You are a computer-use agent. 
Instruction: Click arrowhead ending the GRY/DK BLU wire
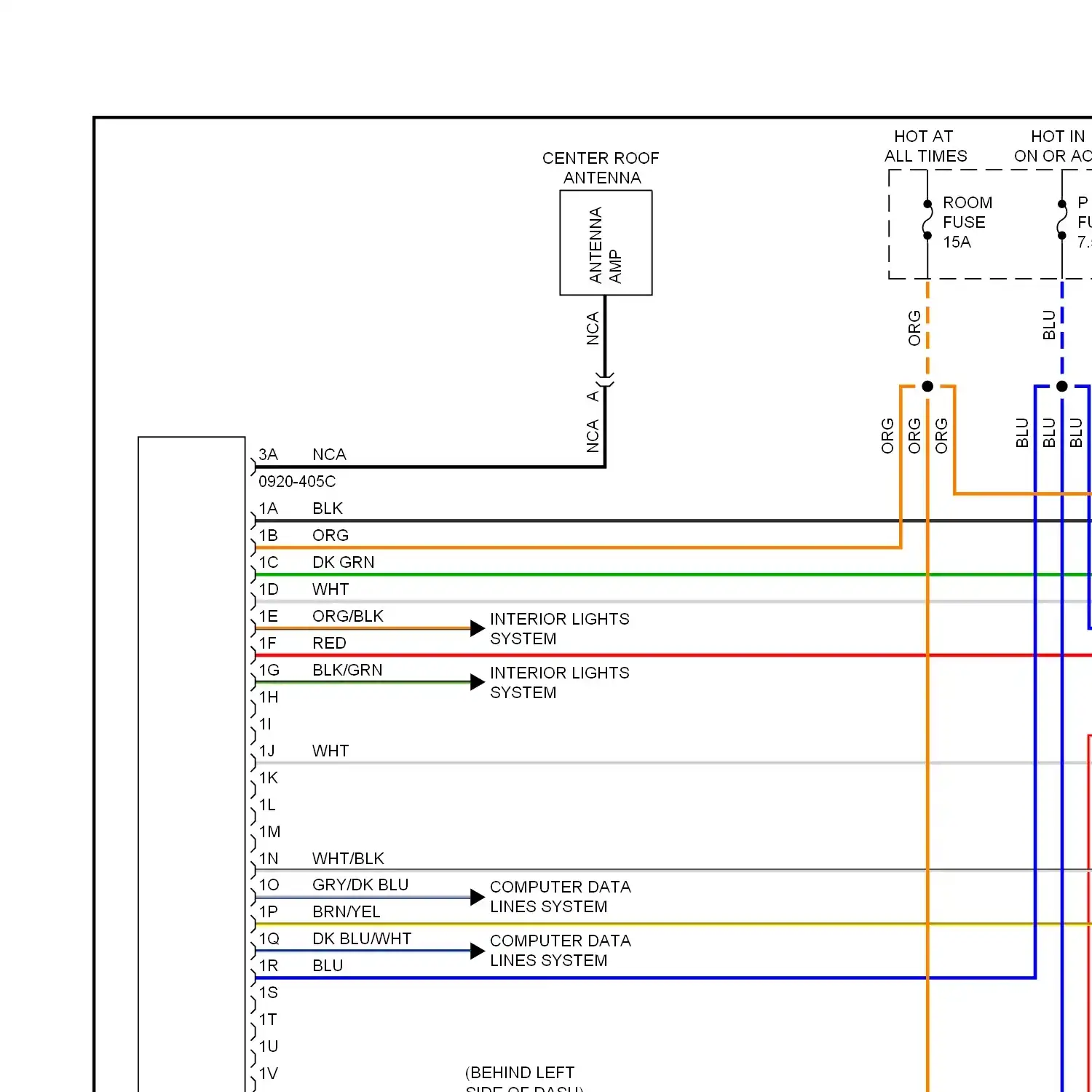pyautogui.click(x=478, y=897)
